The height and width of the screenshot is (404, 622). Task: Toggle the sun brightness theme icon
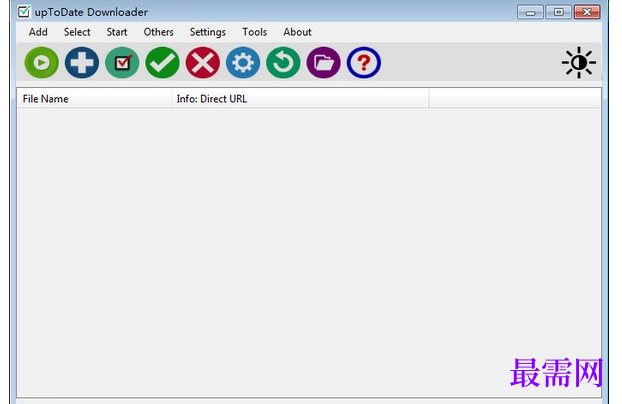coord(579,62)
